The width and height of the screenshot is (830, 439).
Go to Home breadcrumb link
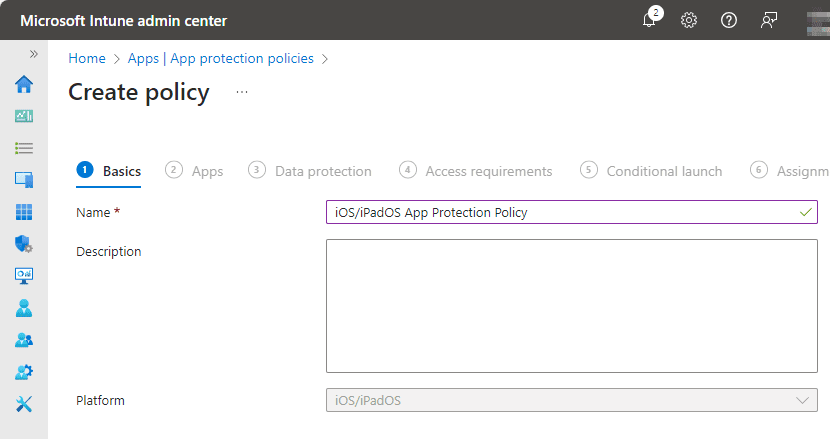pos(87,59)
